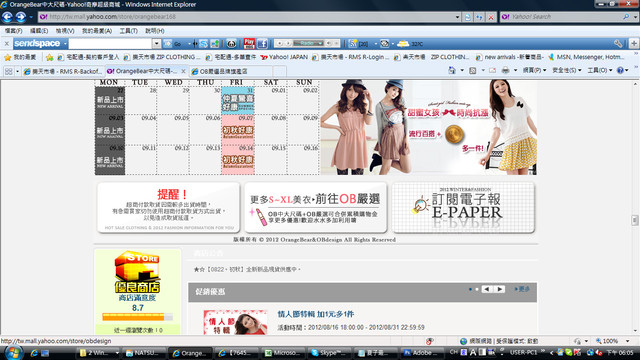Open the Home page icon in command bar
Viewport: 640px width, 360px height.
(452, 71)
